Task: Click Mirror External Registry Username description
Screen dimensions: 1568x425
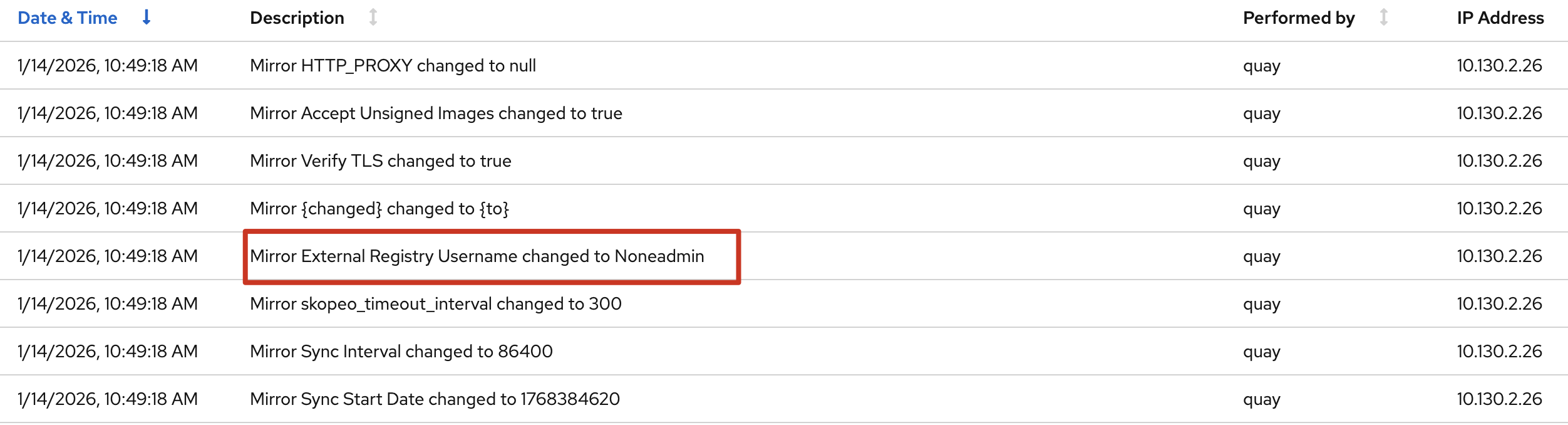Action: (477, 256)
